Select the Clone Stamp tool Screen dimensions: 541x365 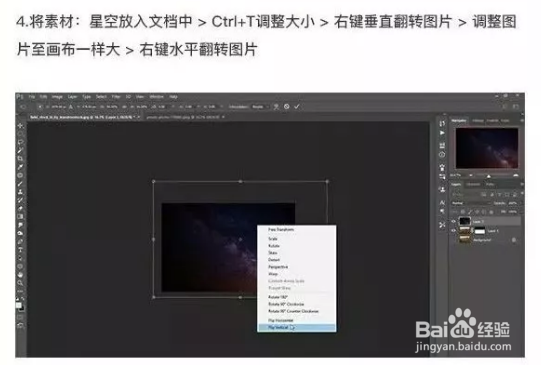[20, 192]
